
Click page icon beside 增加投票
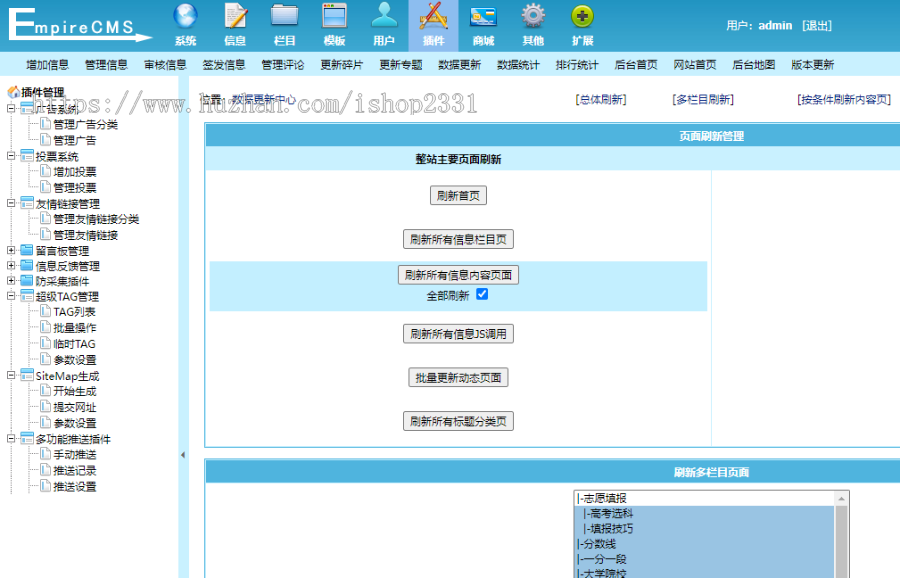[x=45, y=171]
